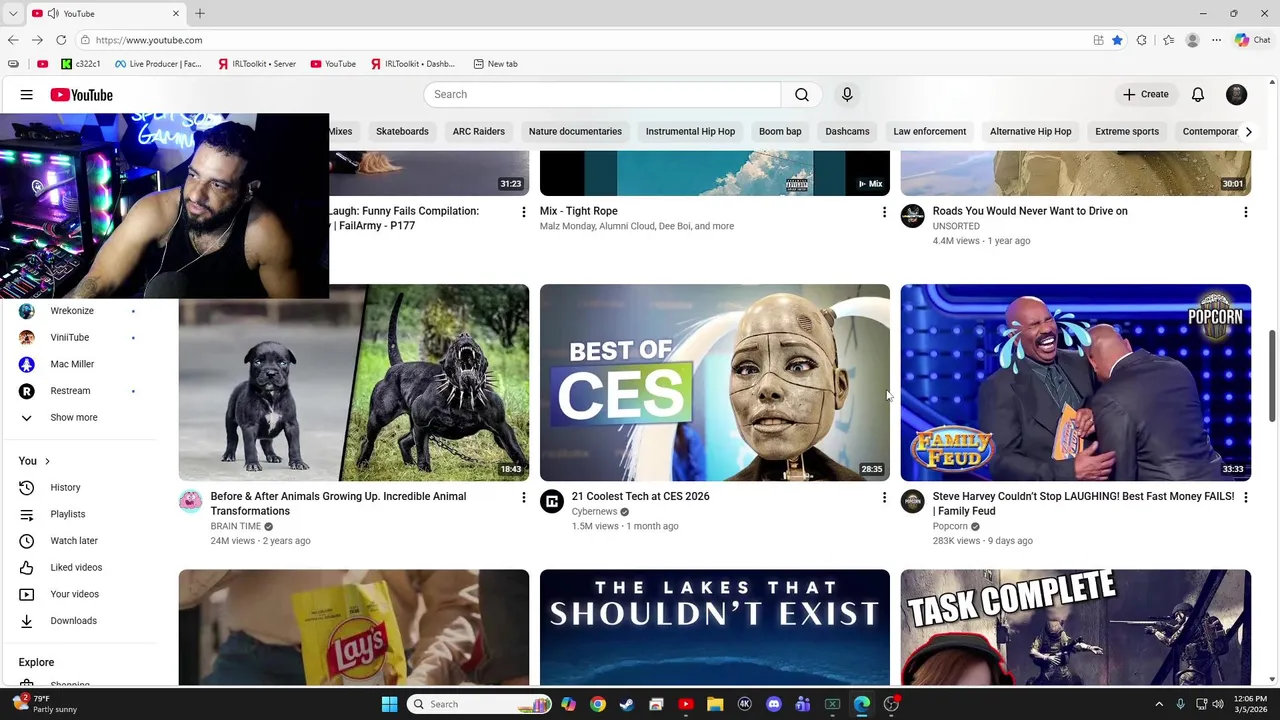Open options menu for 21 Coolest Tech video
Image resolution: width=1280 pixels, height=720 pixels.
click(884, 497)
